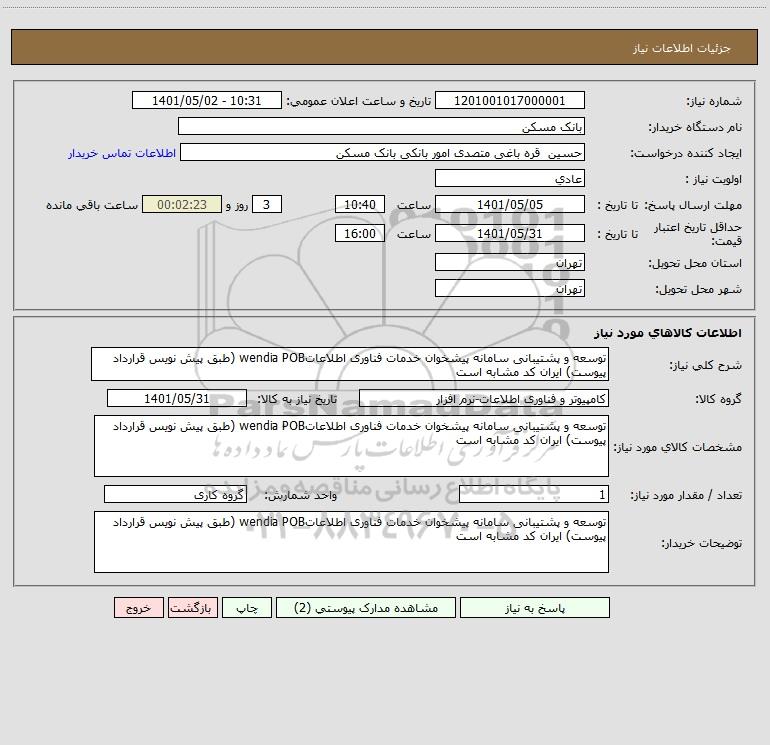770x745 pixels.
Task: Click the تعداد / مقدار مورد نیاز label
Action: [686, 495]
